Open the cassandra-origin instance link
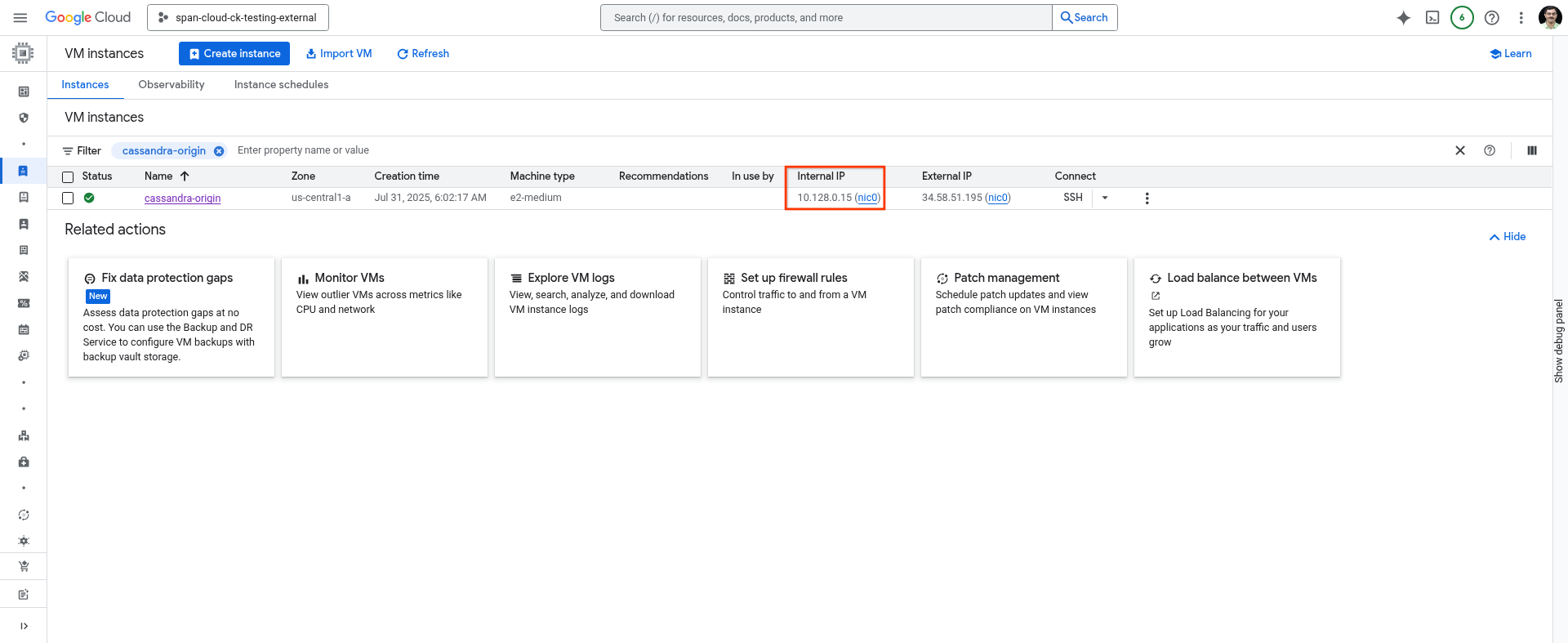The width and height of the screenshot is (1568, 643). pyautogui.click(x=182, y=199)
